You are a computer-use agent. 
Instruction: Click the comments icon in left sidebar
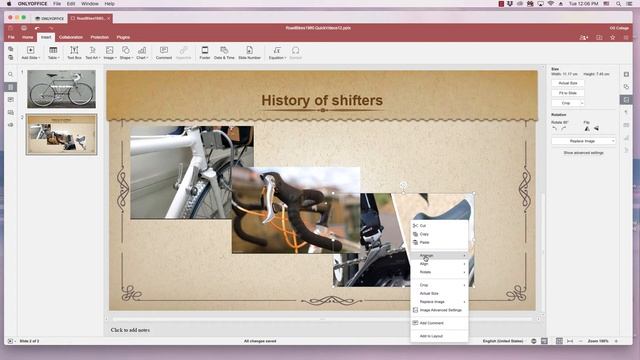(11, 100)
